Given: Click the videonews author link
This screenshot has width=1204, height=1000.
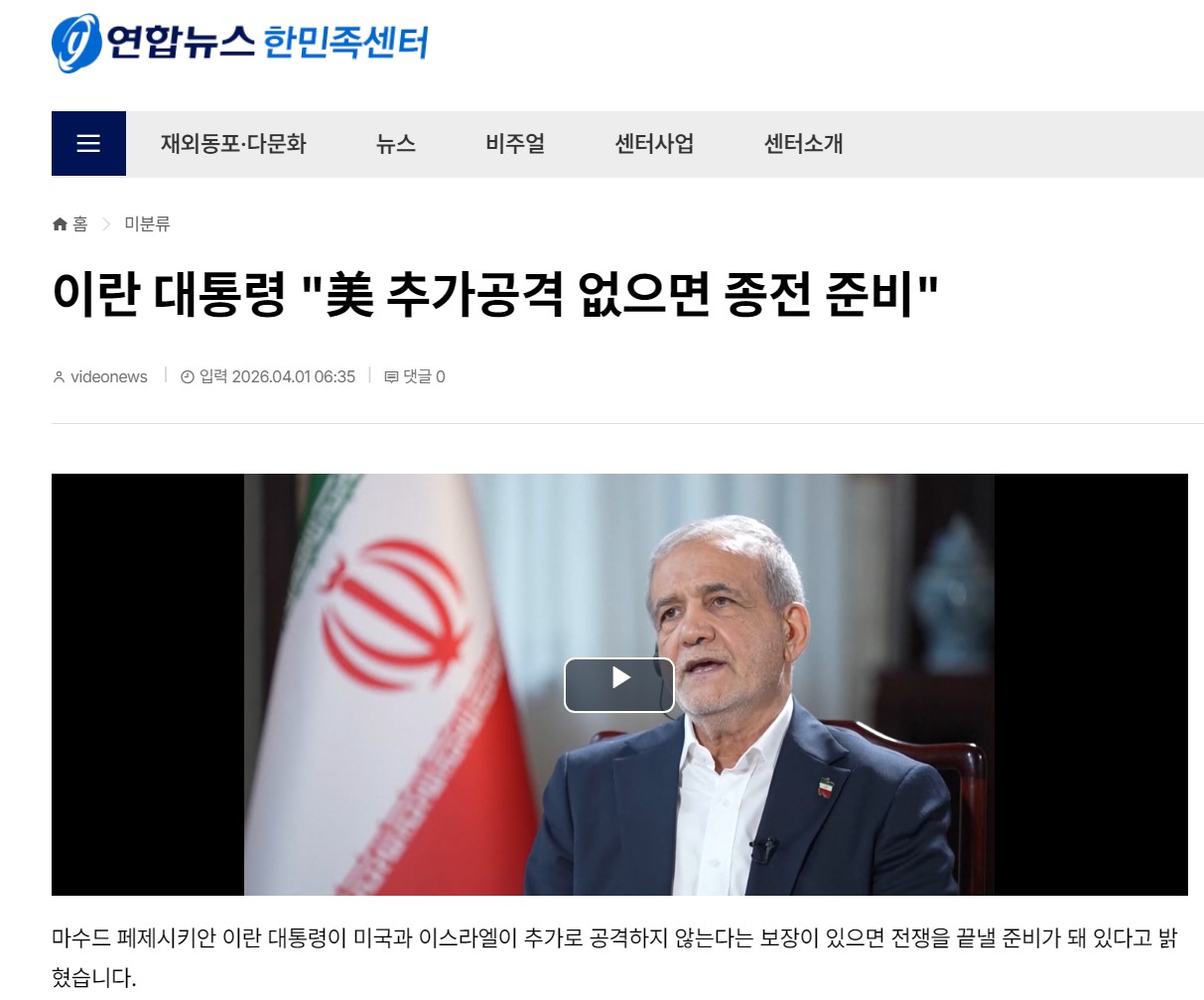Looking at the screenshot, I should click(x=109, y=377).
